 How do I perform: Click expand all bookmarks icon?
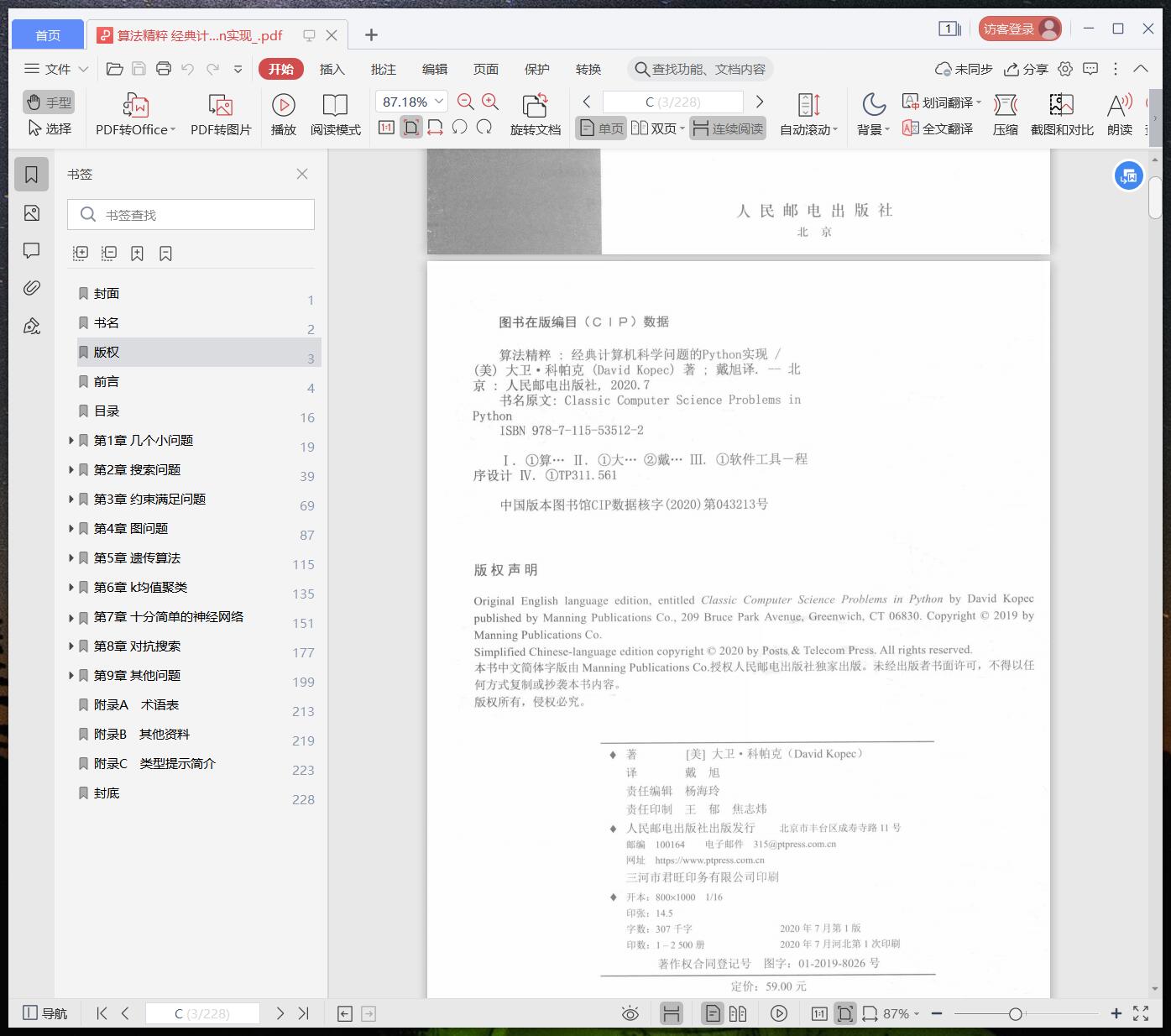click(x=81, y=253)
